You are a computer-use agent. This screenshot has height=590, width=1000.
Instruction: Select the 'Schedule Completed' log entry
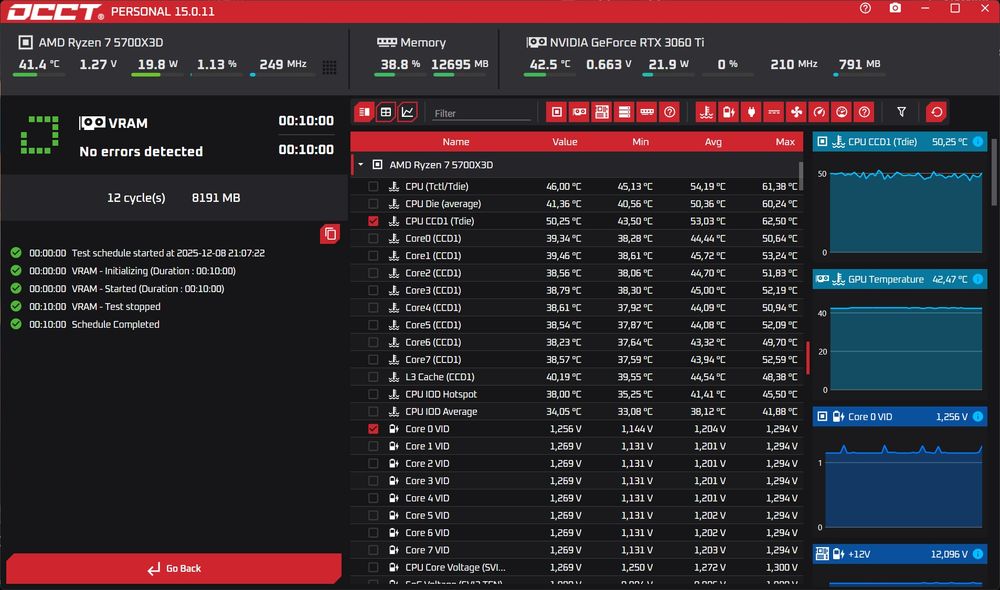point(115,325)
